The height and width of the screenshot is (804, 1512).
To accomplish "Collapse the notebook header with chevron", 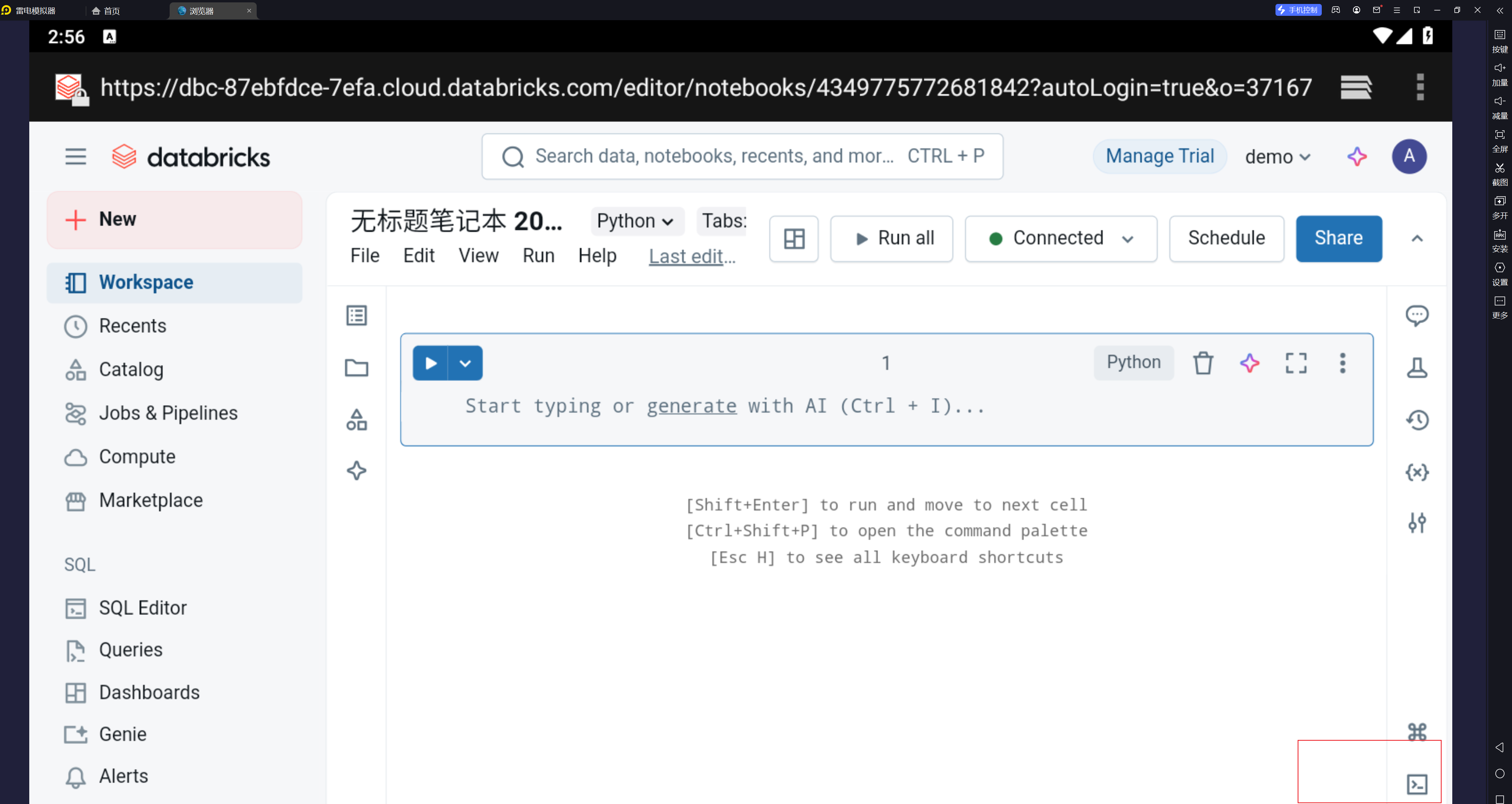I will (1416, 239).
